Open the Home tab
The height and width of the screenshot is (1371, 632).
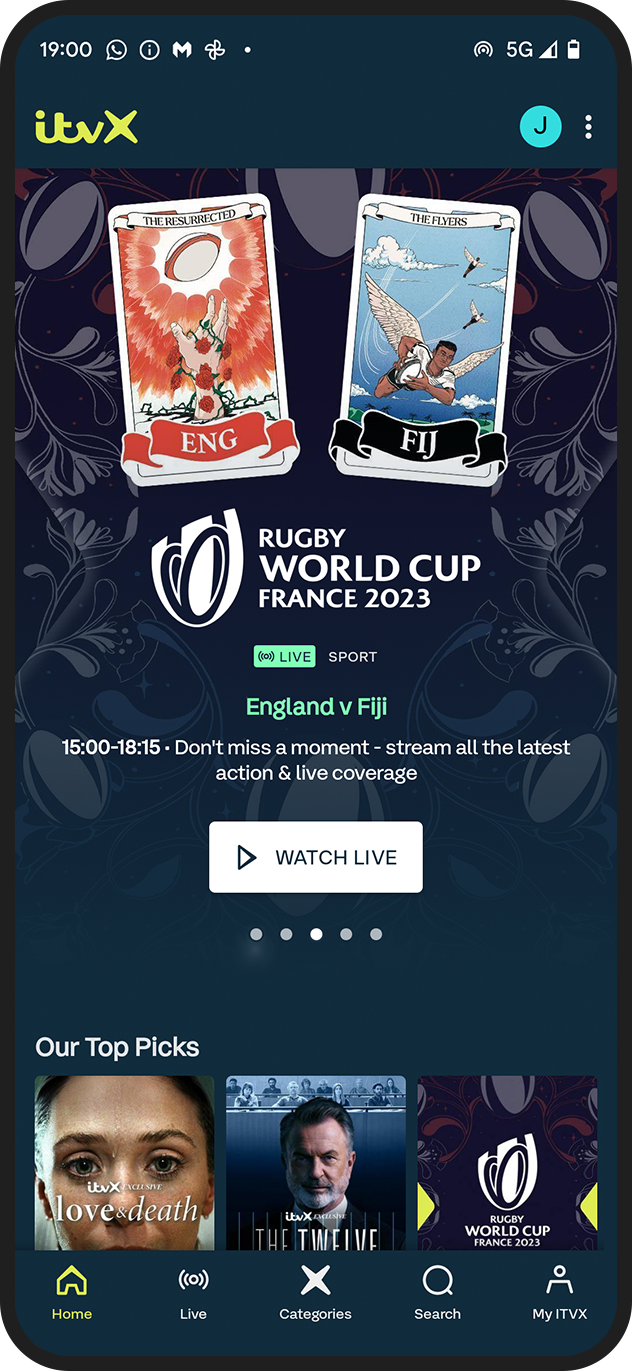click(x=72, y=1293)
